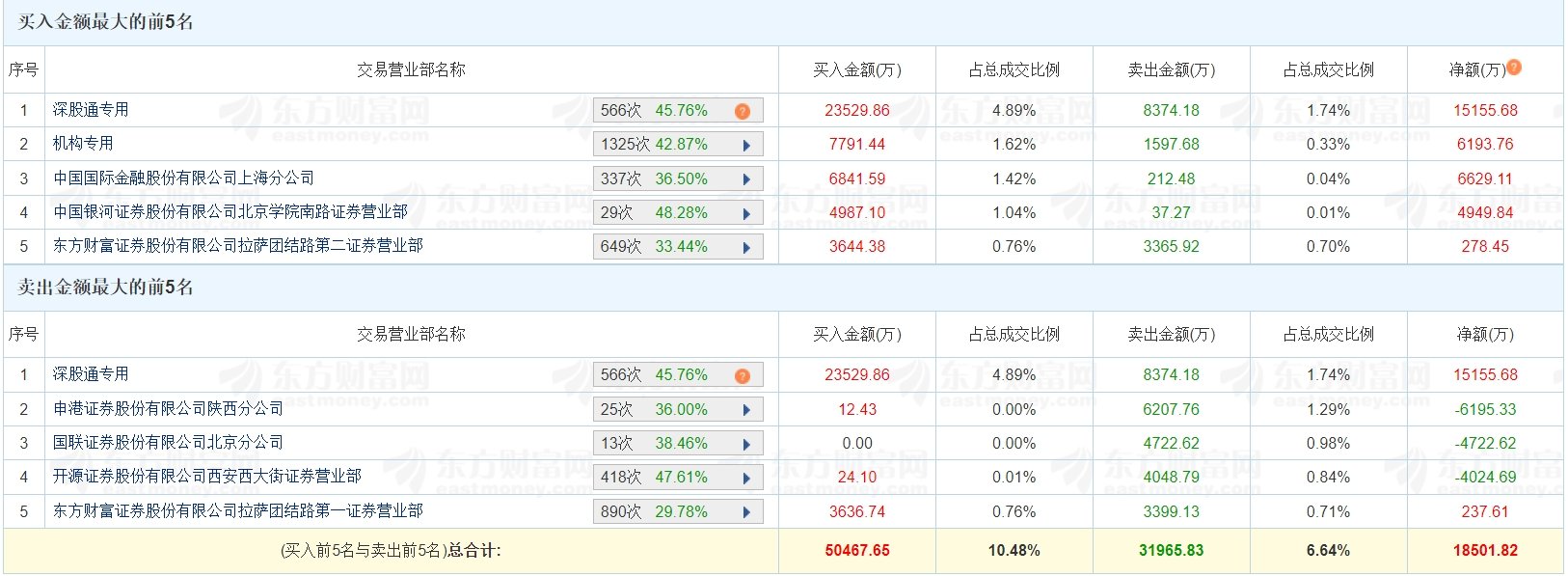Click blue arrow beside 13次 38.46%
The width and height of the screenshot is (1568, 576).
click(x=746, y=445)
